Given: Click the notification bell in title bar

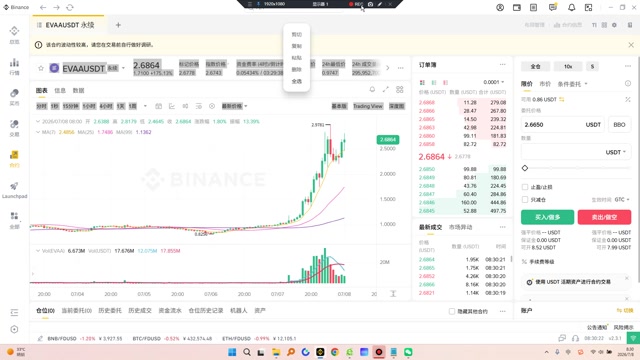Looking at the screenshot, I should pos(571,7).
